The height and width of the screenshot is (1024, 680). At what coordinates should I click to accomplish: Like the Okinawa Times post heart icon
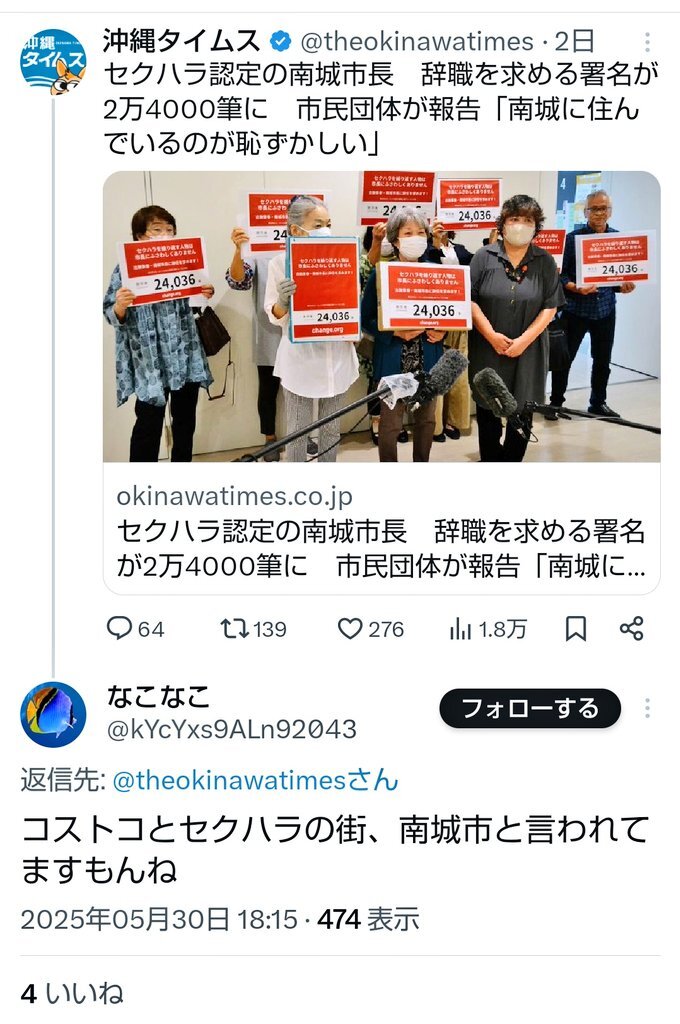370,628
